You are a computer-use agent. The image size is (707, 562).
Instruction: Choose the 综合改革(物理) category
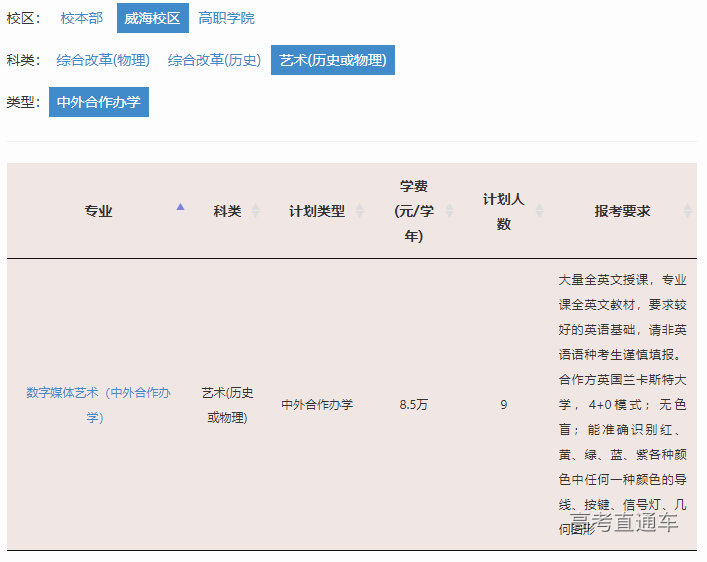103,60
